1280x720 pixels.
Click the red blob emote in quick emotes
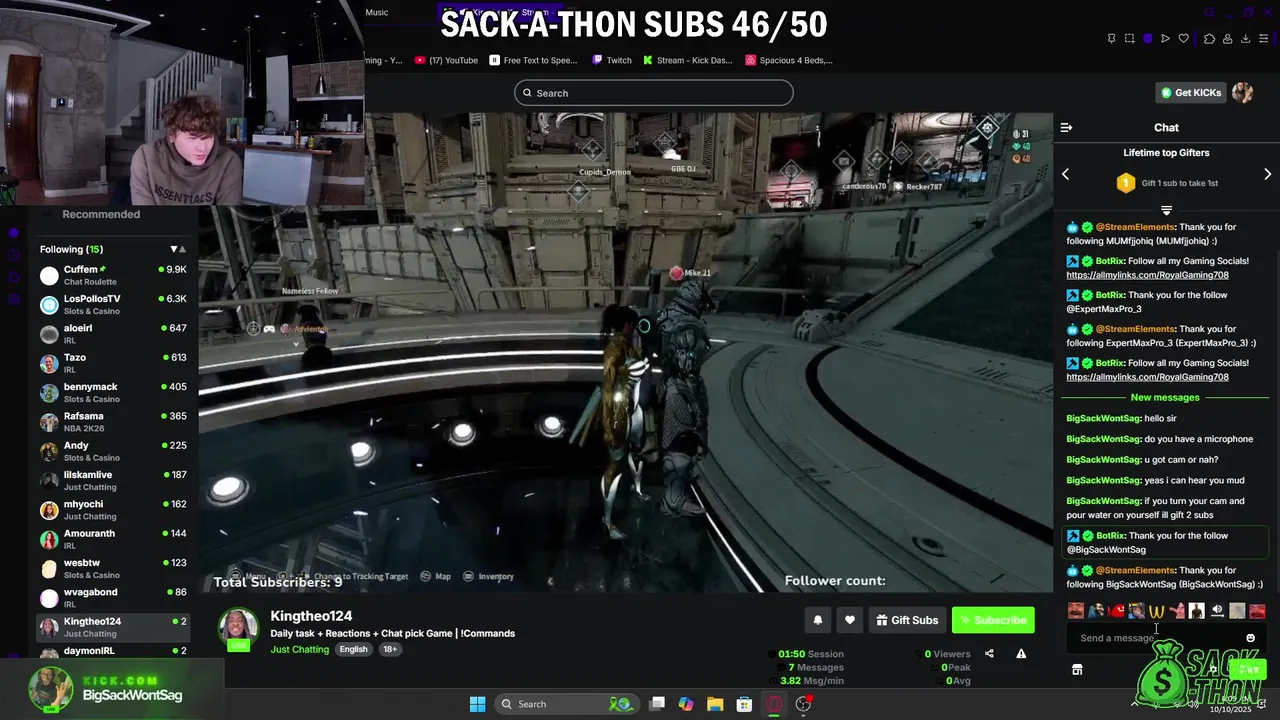click(x=1117, y=611)
